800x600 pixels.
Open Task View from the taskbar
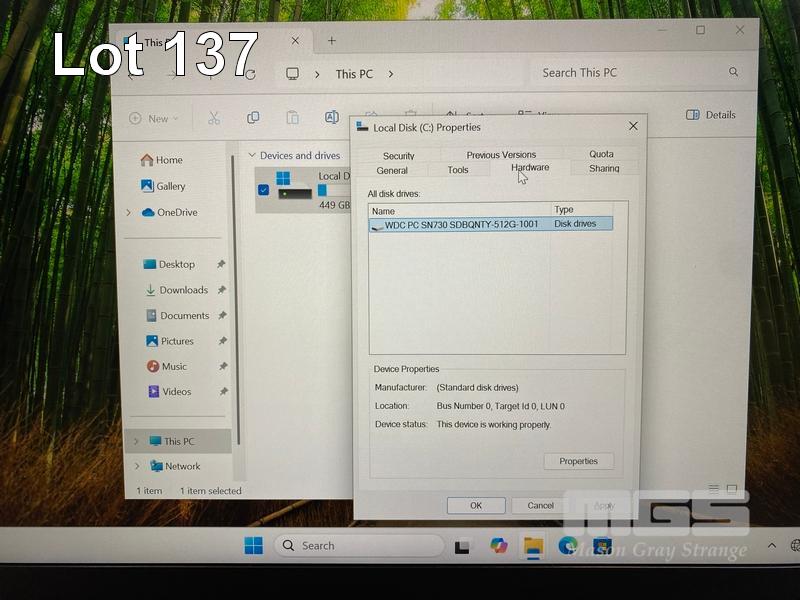click(462, 546)
